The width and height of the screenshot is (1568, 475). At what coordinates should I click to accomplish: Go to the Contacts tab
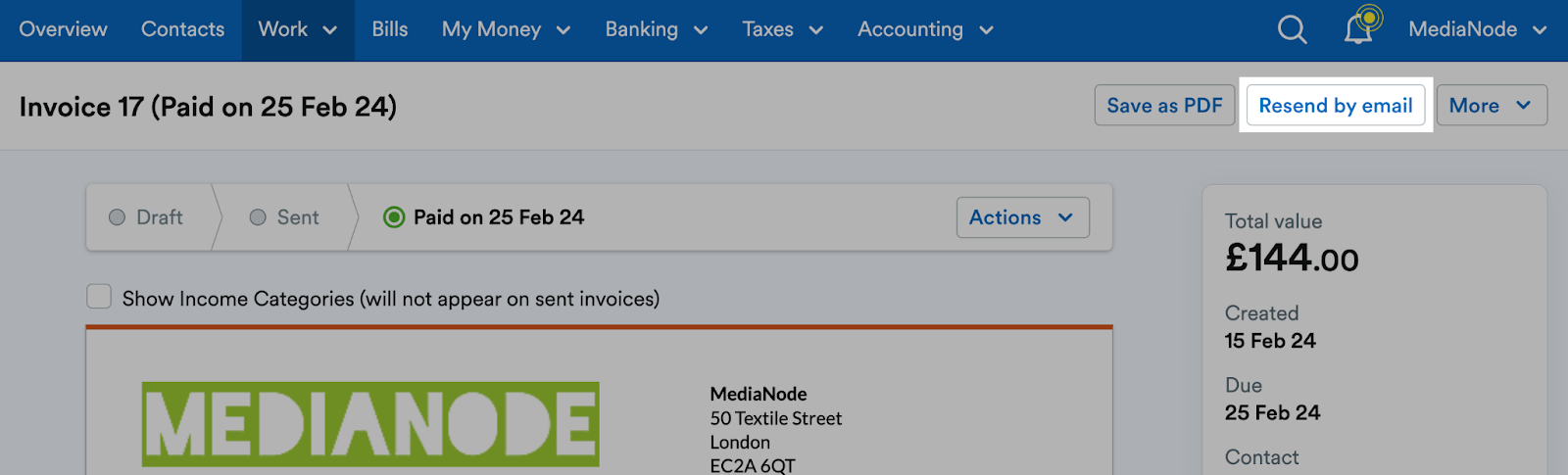coord(183,30)
